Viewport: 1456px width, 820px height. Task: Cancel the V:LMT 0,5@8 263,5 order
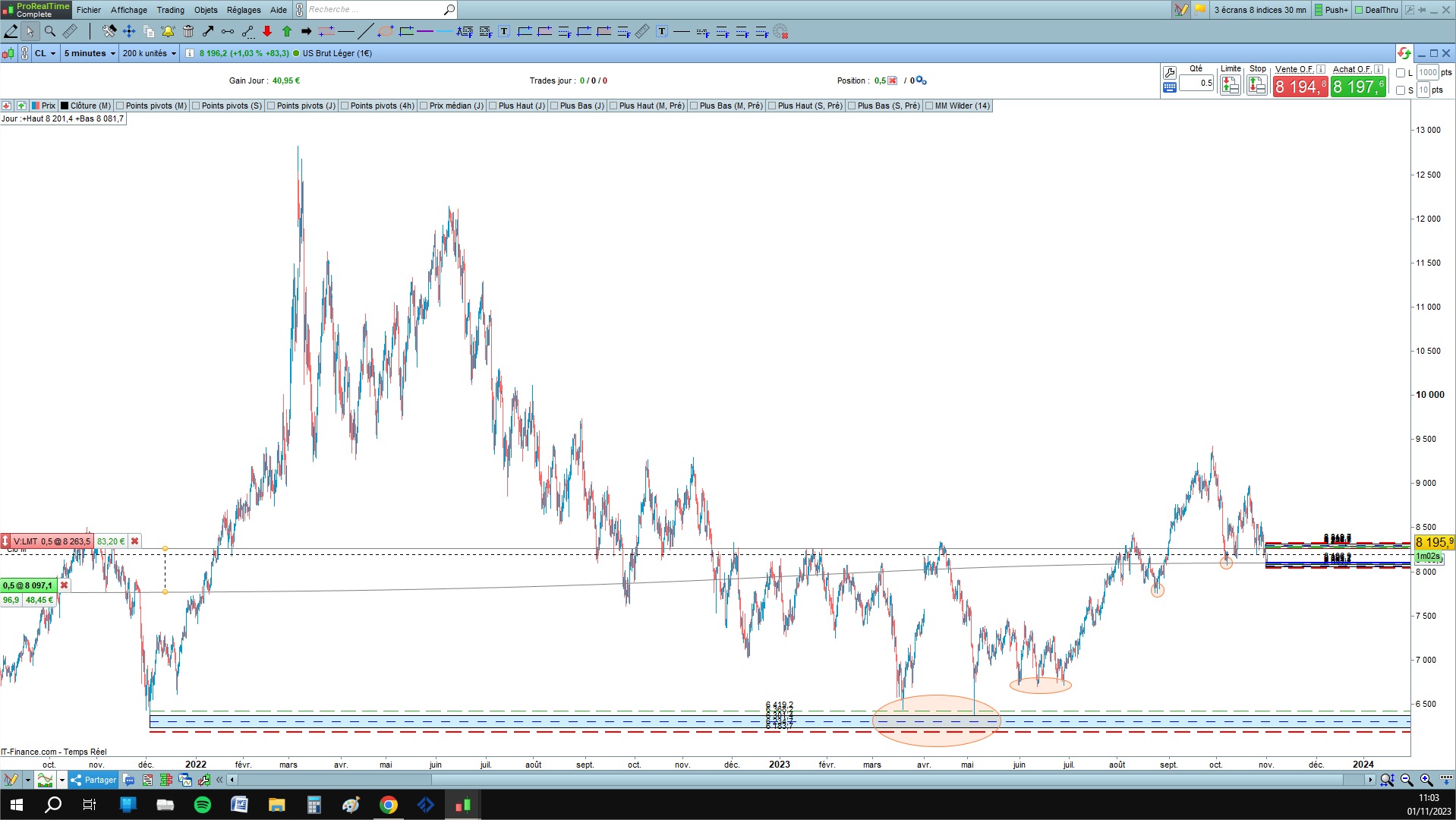pyautogui.click(x=135, y=541)
